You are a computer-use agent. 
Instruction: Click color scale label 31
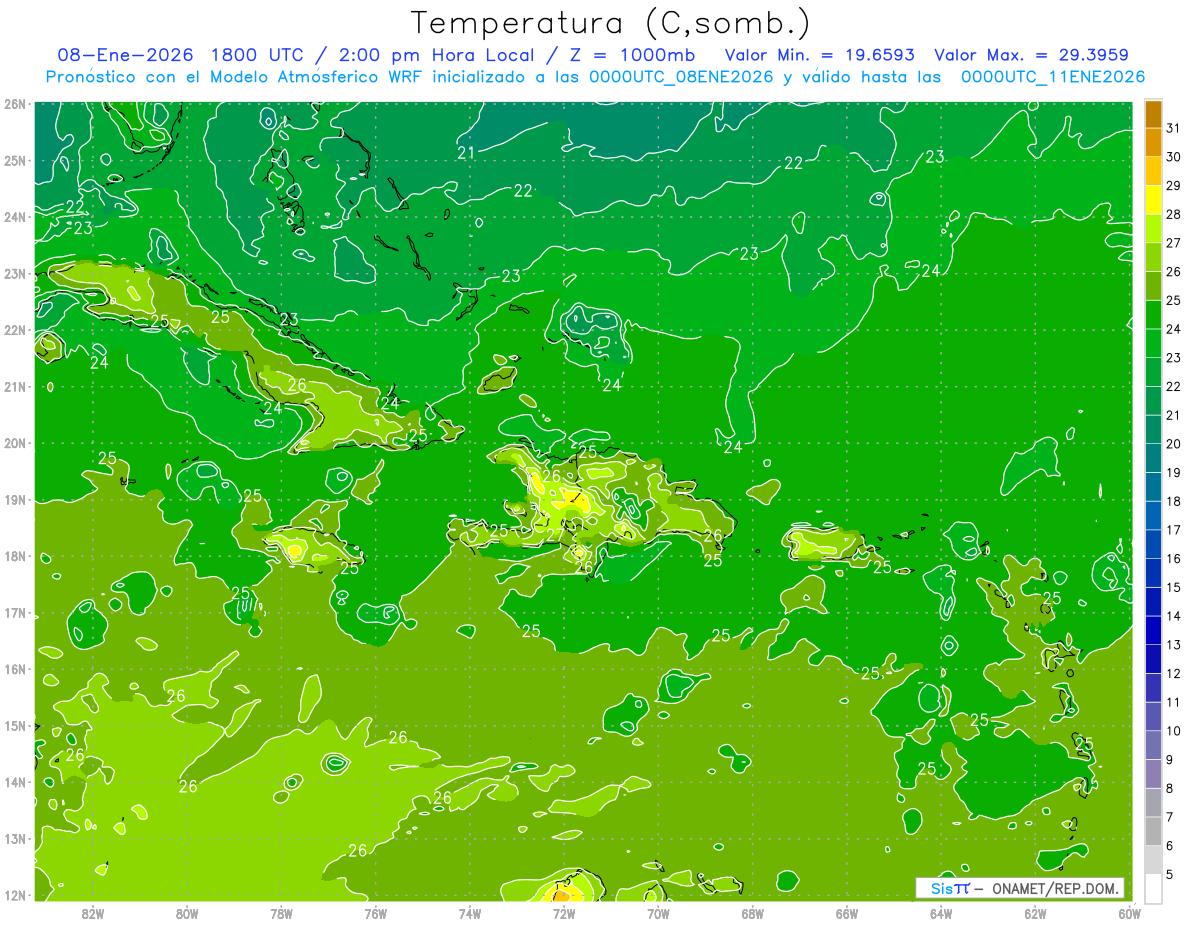(1174, 127)
